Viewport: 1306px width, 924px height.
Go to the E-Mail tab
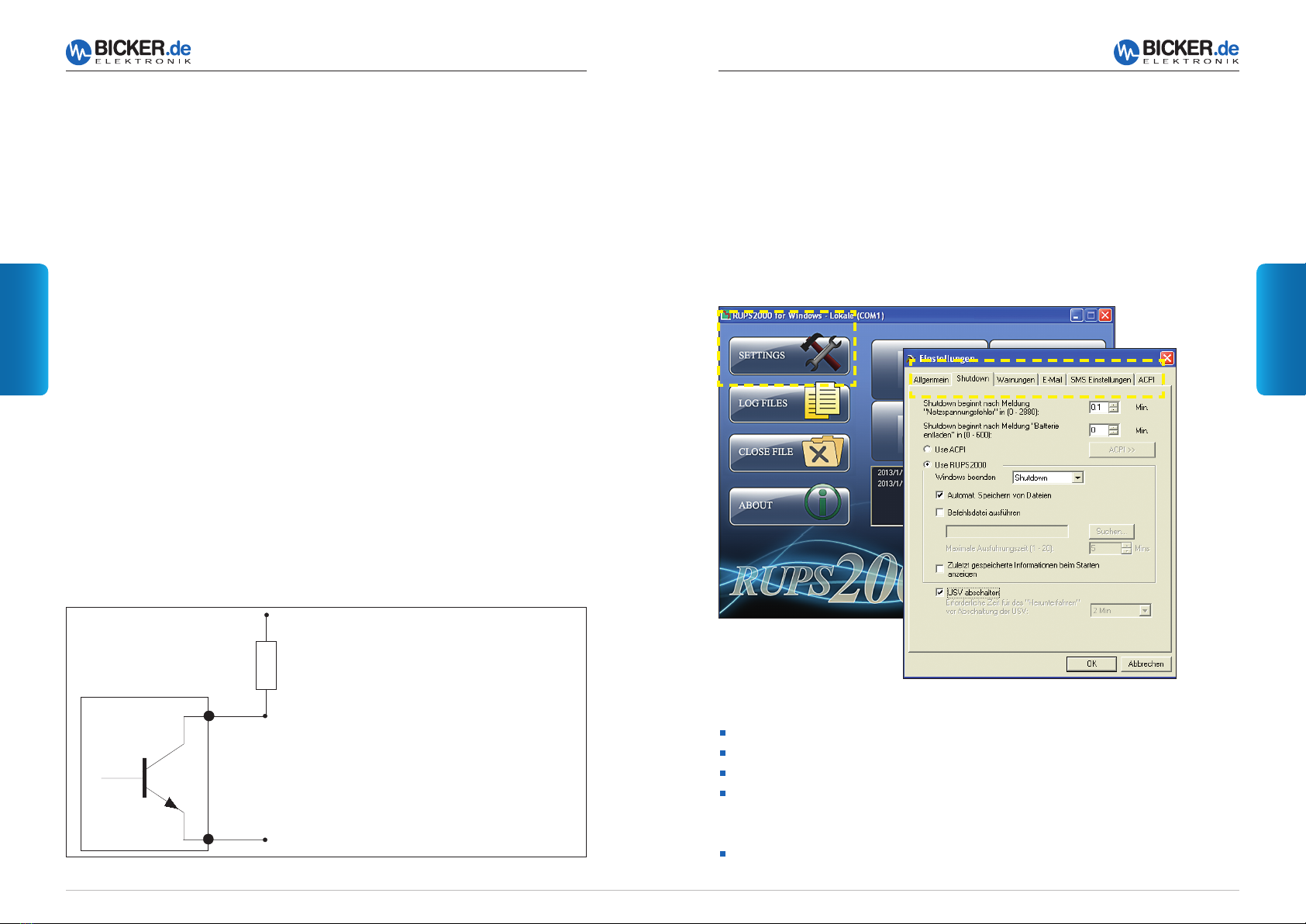tap(1052, 380)
